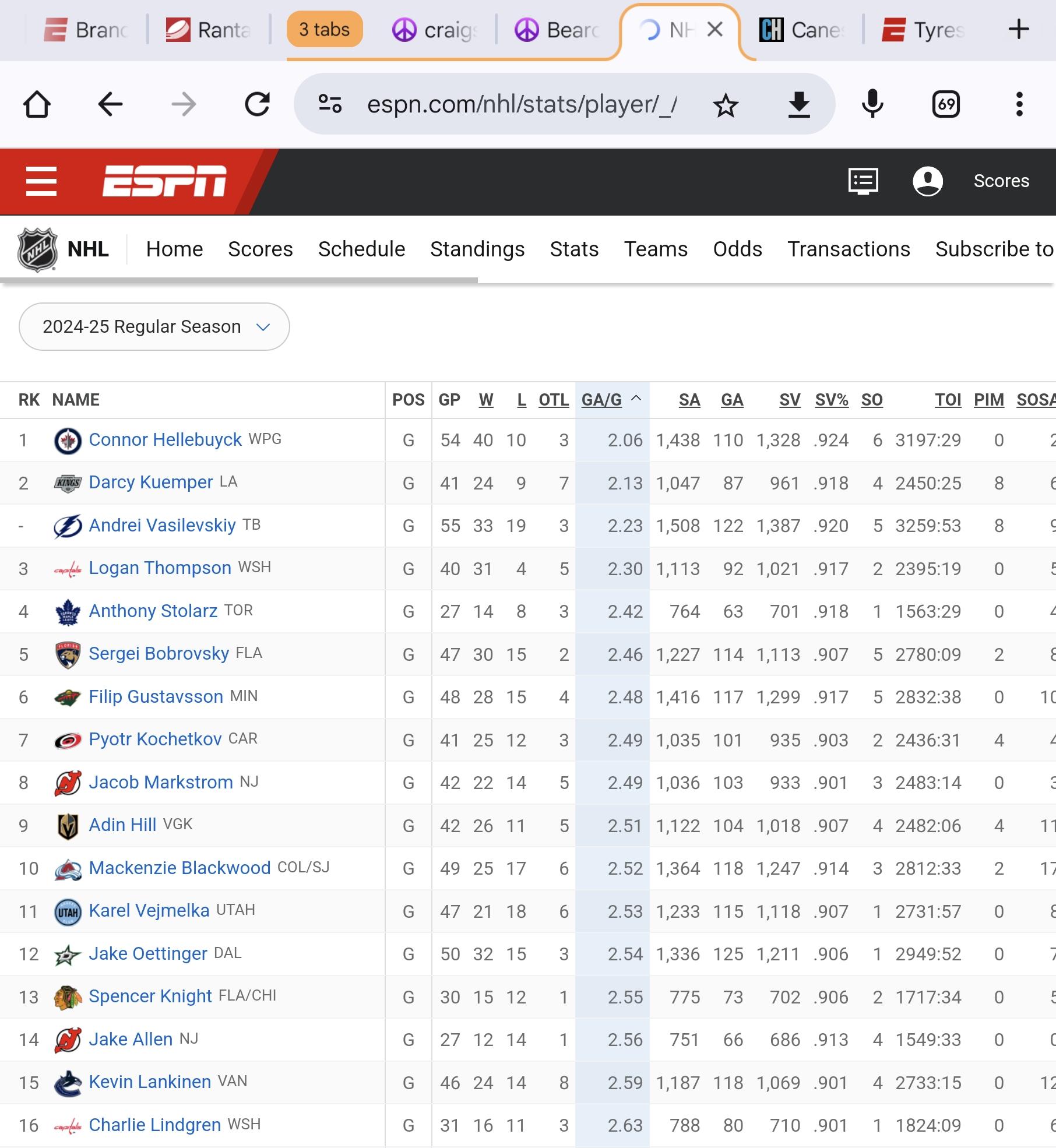Open the Schedule nav item

pyautogui.click(x=361, y=249)
